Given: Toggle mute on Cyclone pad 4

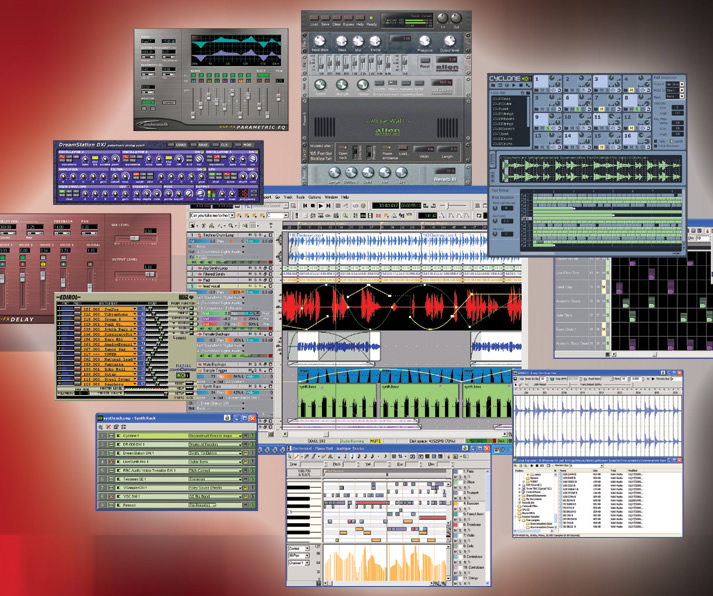Looking at the screenshot, I should [631, 90].
